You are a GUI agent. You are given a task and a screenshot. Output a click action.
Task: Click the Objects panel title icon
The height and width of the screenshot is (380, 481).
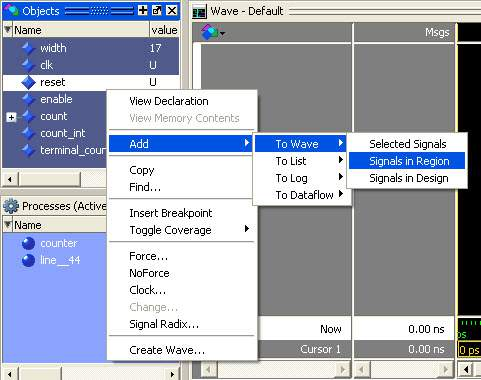tap(11, 10)
